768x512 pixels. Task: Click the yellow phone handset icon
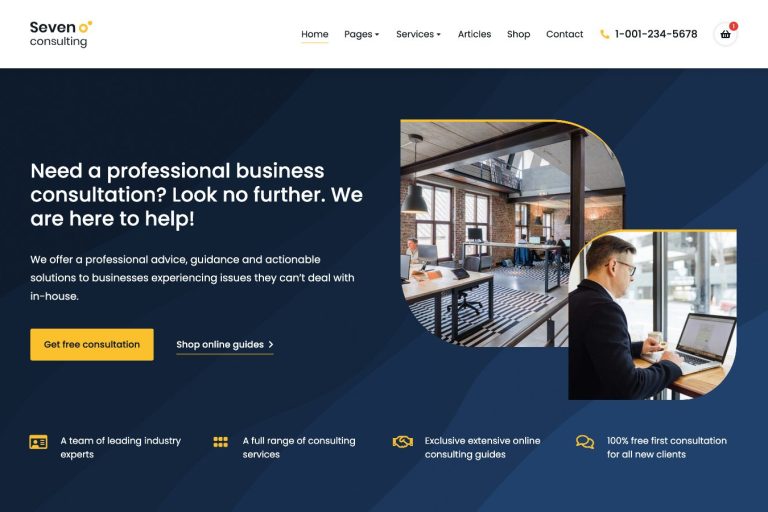pos(604,34)
